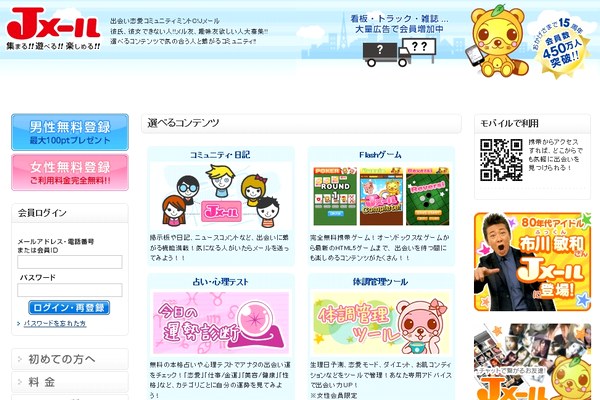Viewport: 600px width, 400px height.
Task: Click the mobile QR code image
Action: coord(501,160)
